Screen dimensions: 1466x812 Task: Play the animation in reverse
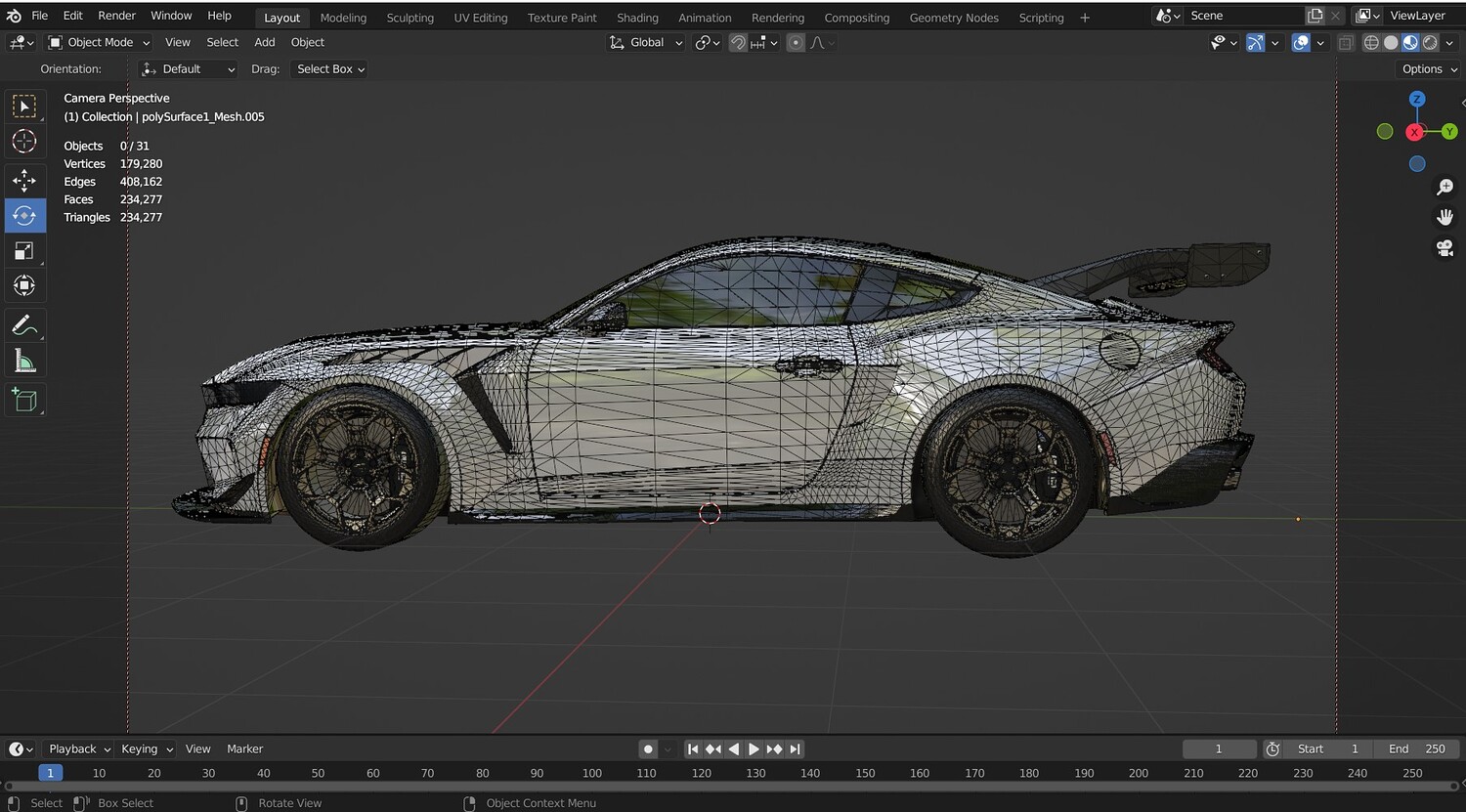coord(734,749)
